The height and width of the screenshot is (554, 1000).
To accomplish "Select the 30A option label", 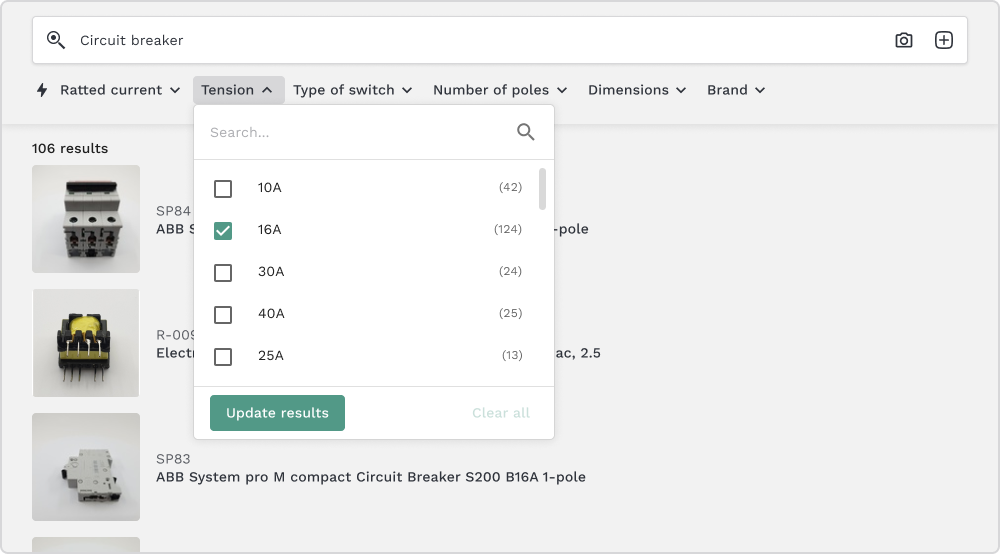I will click(271, 272).
